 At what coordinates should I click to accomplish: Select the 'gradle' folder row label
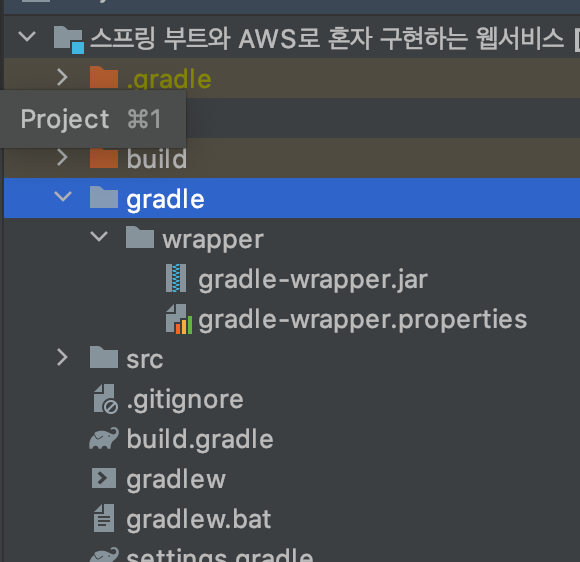[165, 199]
